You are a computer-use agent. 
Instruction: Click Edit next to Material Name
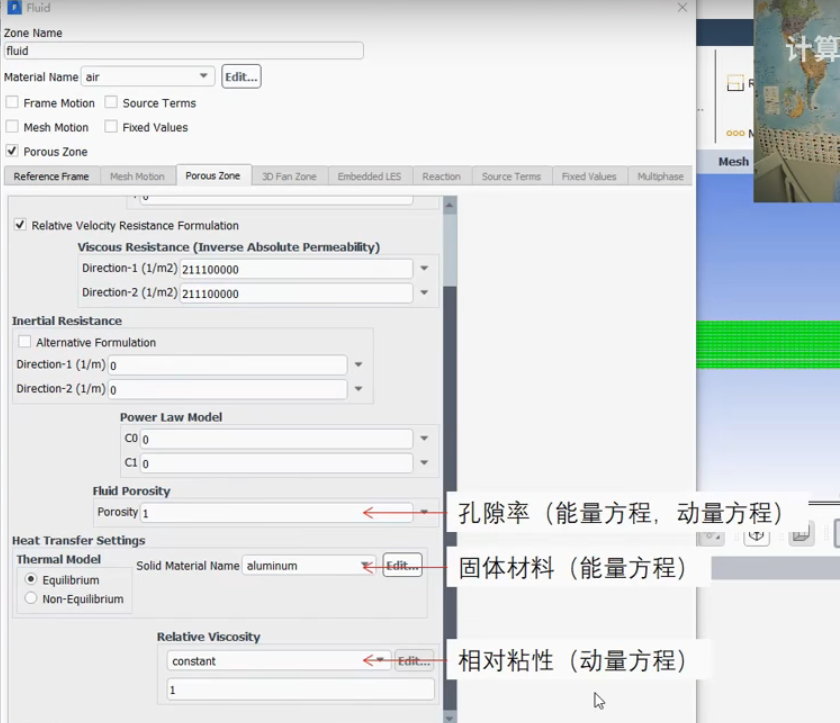click(x=240, y=76)
